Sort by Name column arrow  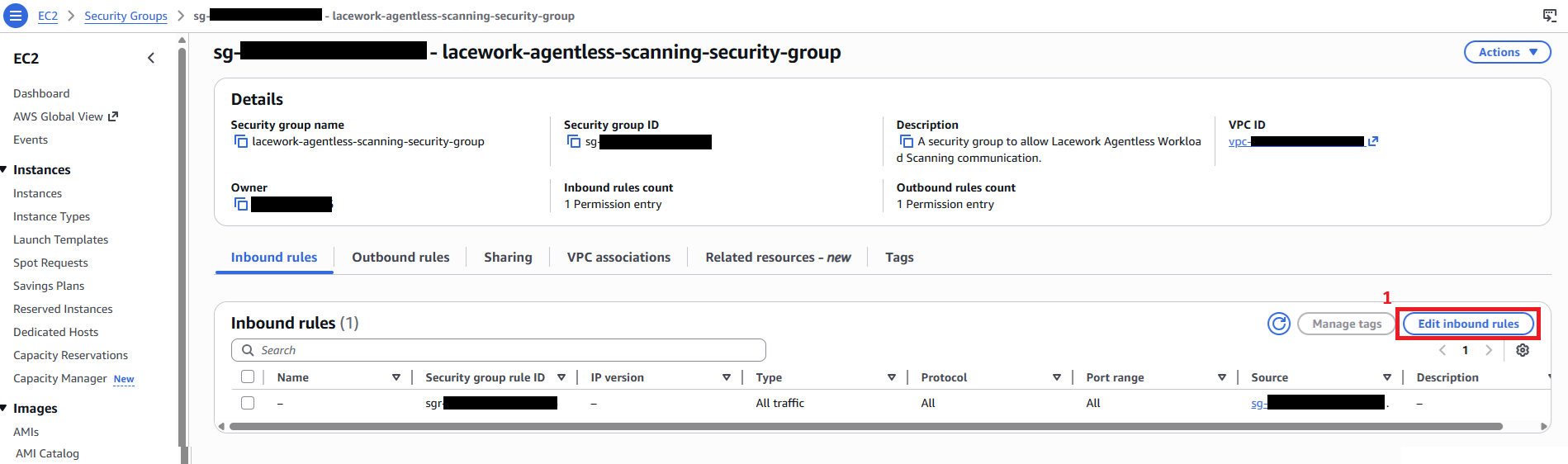[x=396, y=377]
